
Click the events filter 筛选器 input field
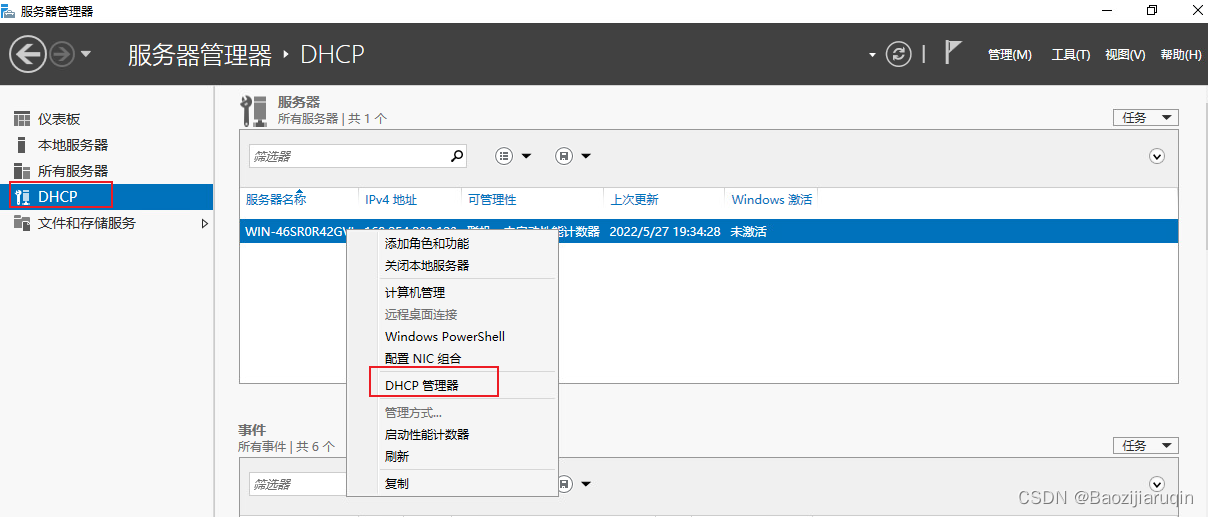(x=298, y=483)
